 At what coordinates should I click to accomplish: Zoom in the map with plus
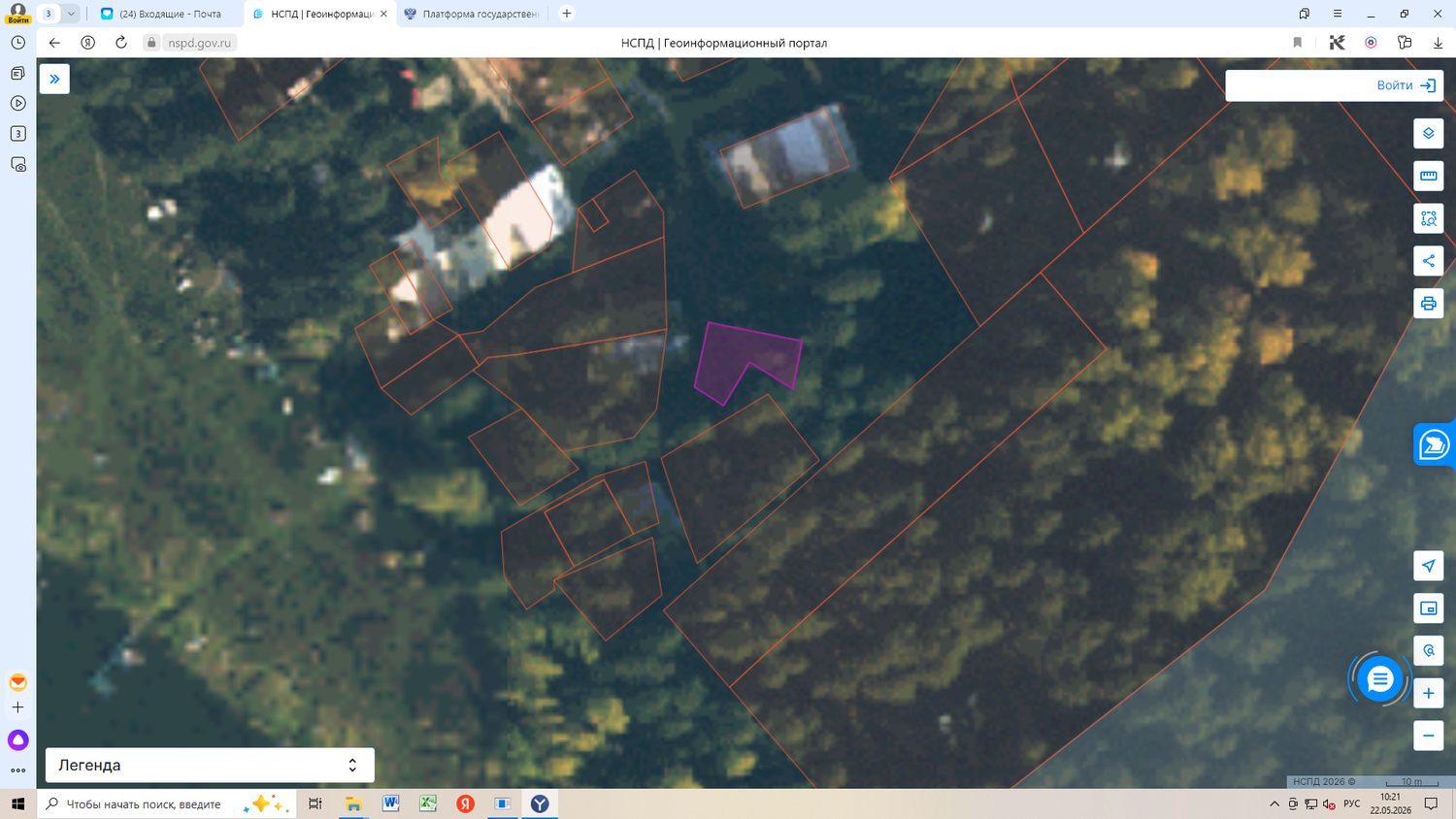1428,693
